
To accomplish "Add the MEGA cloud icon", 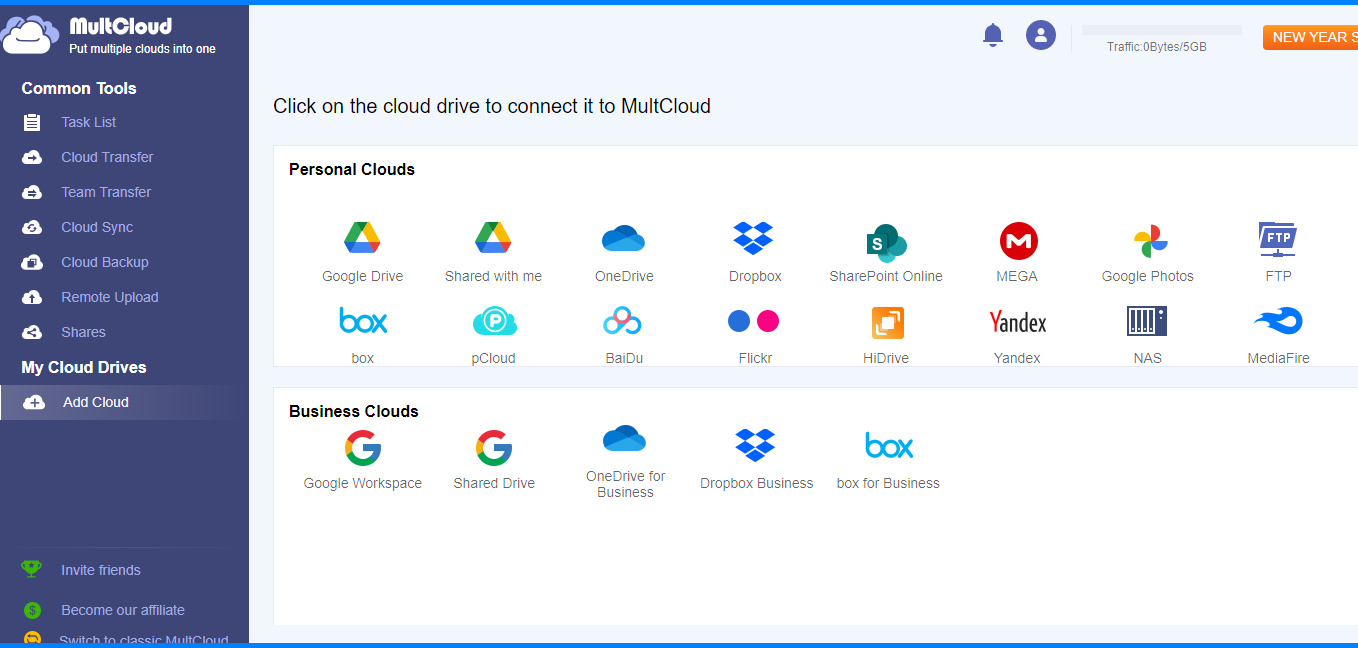I will coord(1018,241).
